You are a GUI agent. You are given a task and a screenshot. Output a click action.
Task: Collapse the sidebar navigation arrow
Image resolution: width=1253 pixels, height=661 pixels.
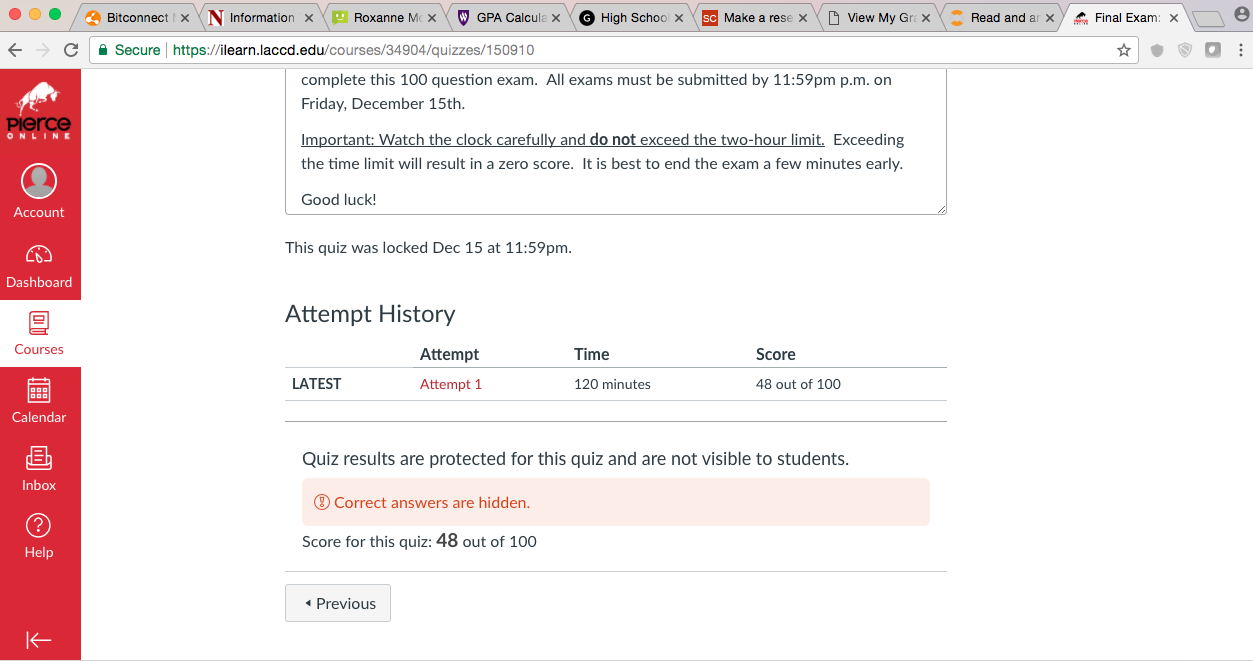point(39,640)
